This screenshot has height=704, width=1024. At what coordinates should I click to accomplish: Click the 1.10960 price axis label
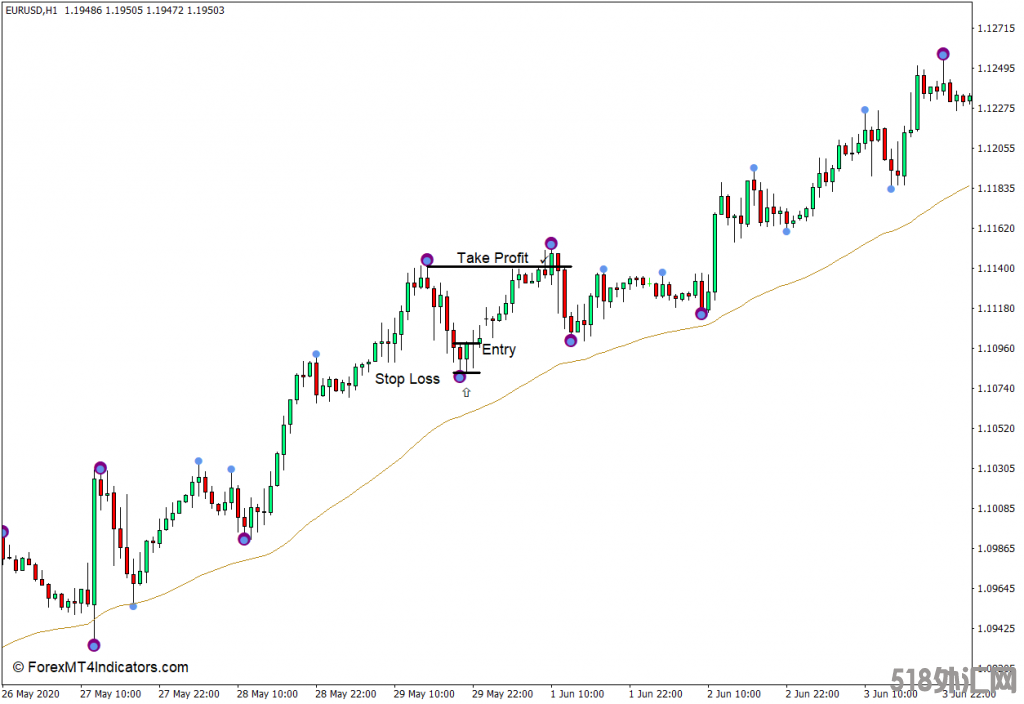(996, 349)
